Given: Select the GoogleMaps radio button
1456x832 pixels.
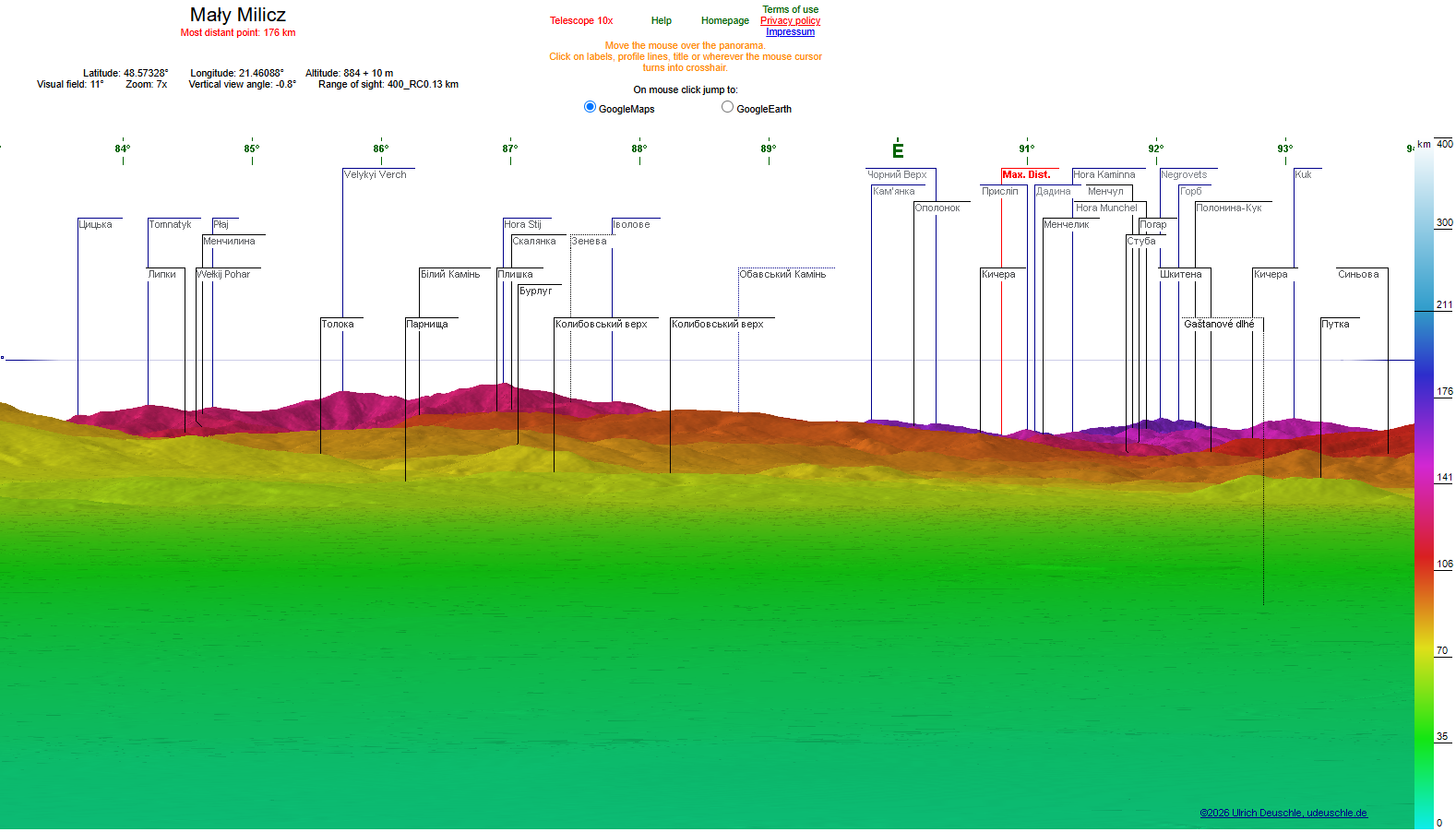Looking at the screenshot, I should 590,107.
